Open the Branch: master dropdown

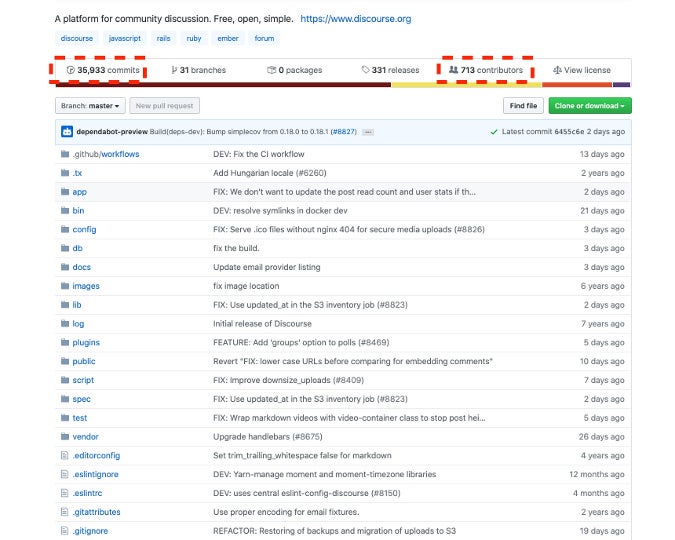pyautogui.click(x=90, y=106)
